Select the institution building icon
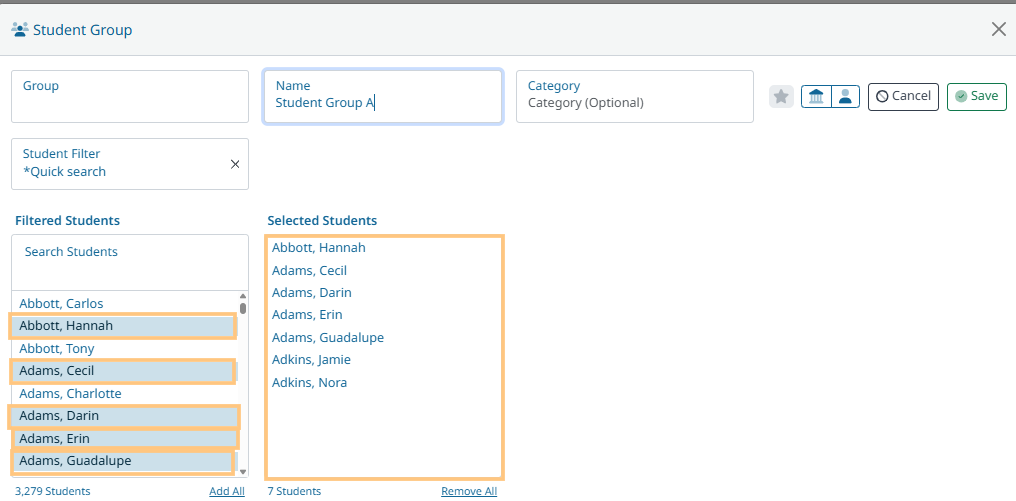Screen dimensions: 1016x501 [x=816, y=96]
